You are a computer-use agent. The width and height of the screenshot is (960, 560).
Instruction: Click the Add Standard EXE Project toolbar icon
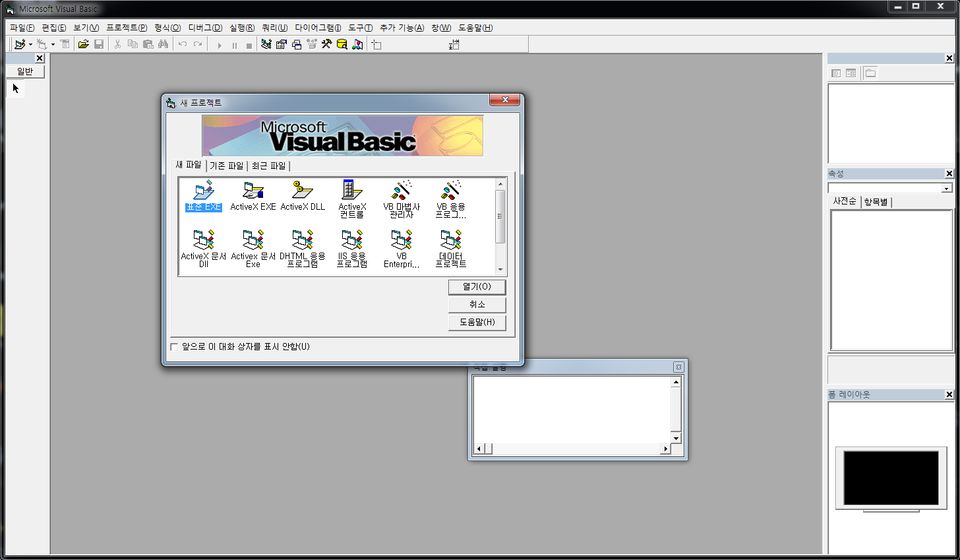20,44
